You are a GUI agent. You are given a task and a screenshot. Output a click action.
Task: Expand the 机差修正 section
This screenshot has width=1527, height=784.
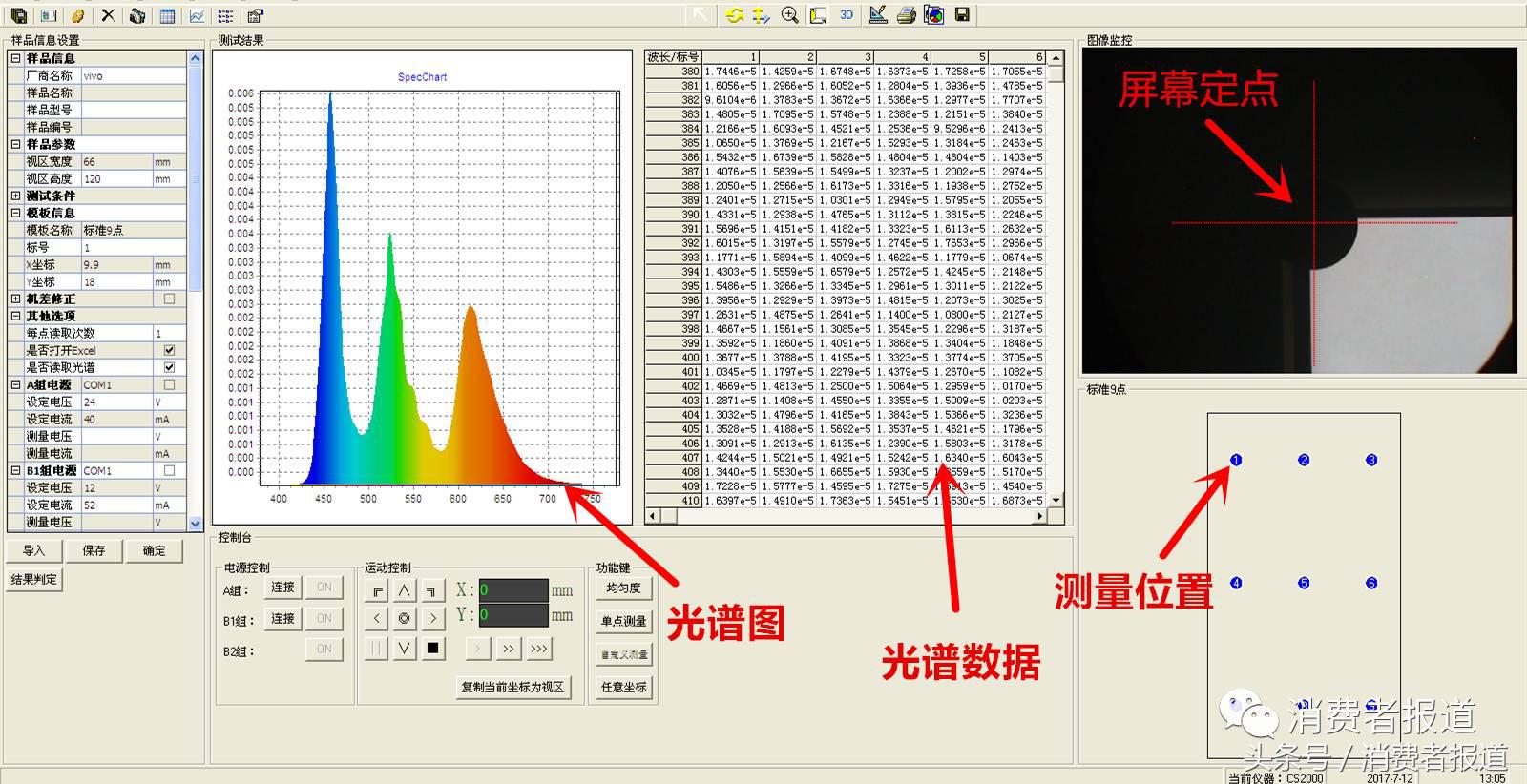tap(15, 299)
